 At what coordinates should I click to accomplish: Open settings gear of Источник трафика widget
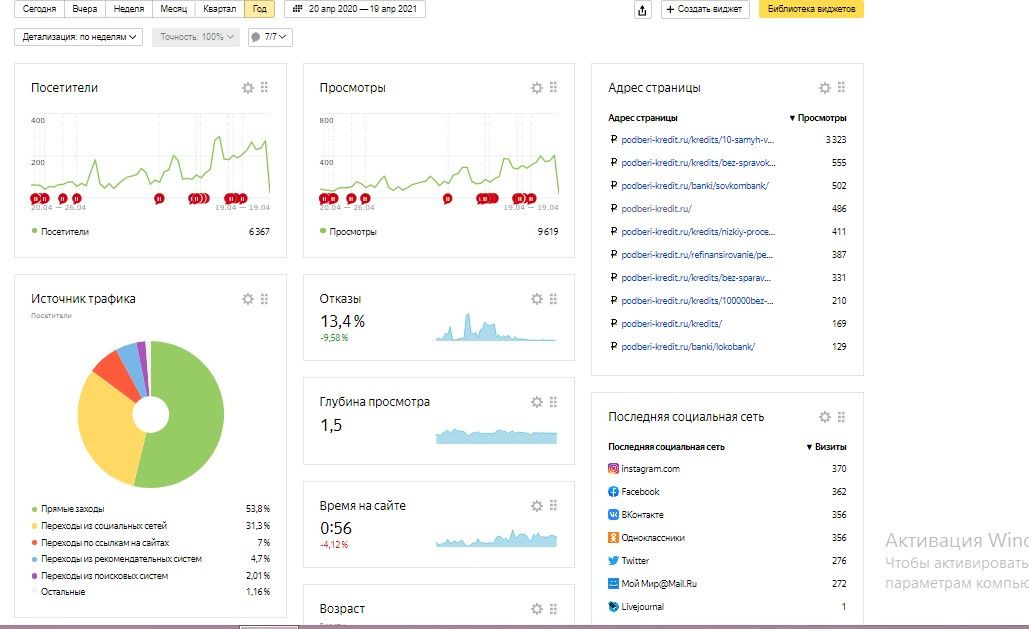[x=248, y=299]
